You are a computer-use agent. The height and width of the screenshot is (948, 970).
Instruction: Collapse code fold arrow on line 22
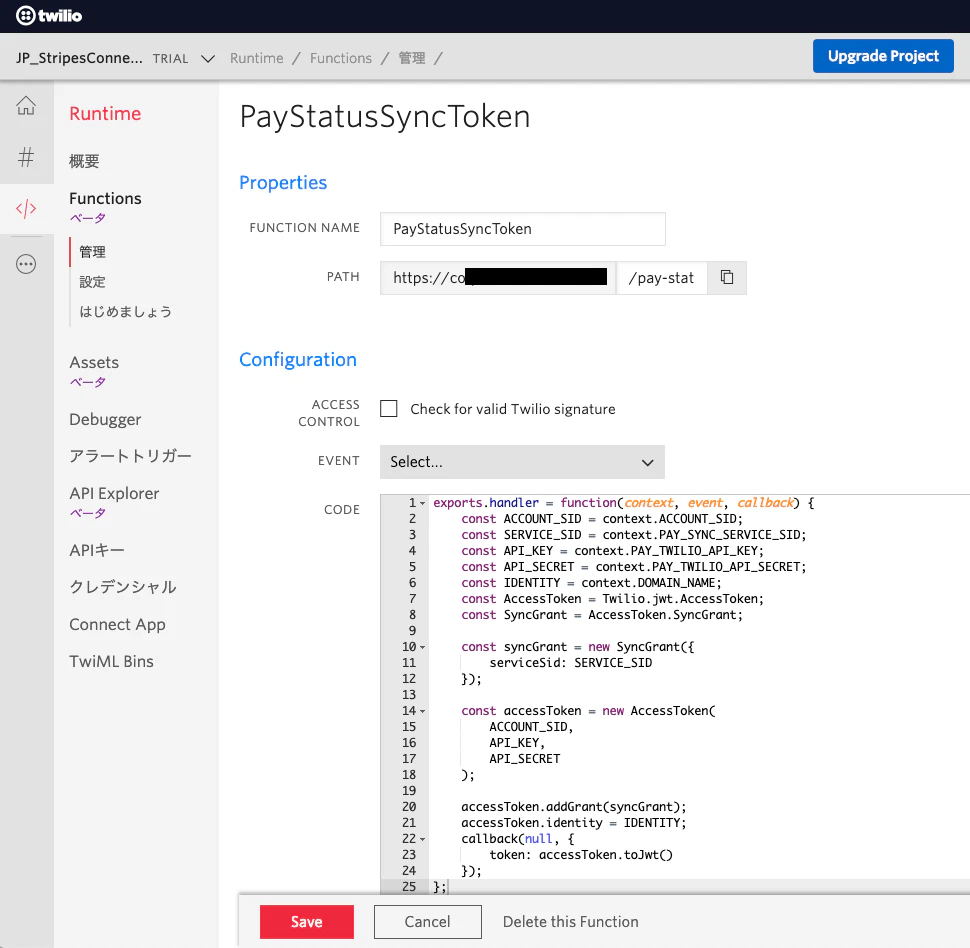coord(423,839)
